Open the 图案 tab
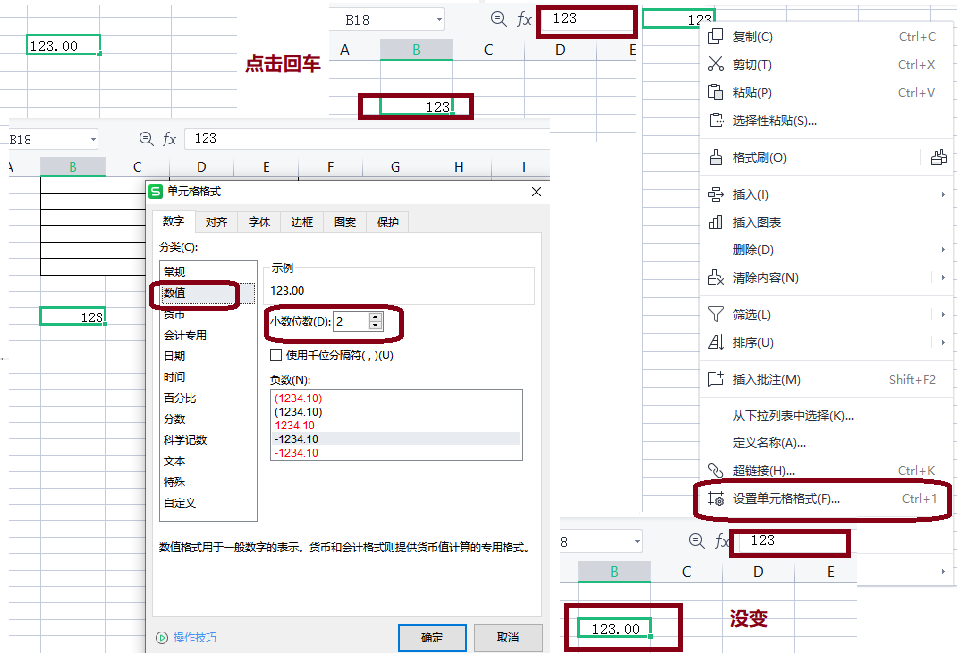 pyautogui.click(x=345, y=222)
